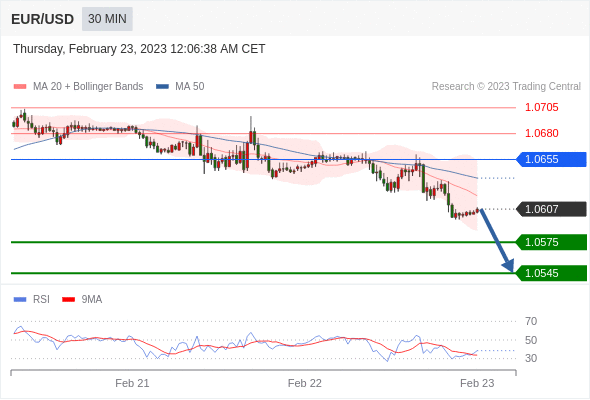The image size is (590, 400).
Task: Select the 1.0545 green target tag
Action: [x=551, y=273]
